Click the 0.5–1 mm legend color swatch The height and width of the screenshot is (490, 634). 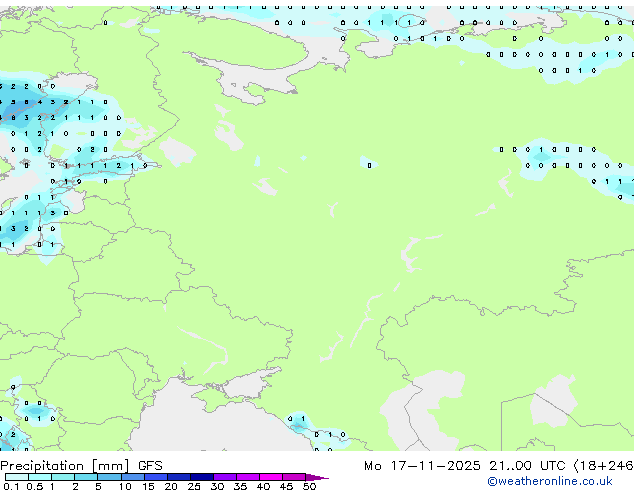(40, 477)
